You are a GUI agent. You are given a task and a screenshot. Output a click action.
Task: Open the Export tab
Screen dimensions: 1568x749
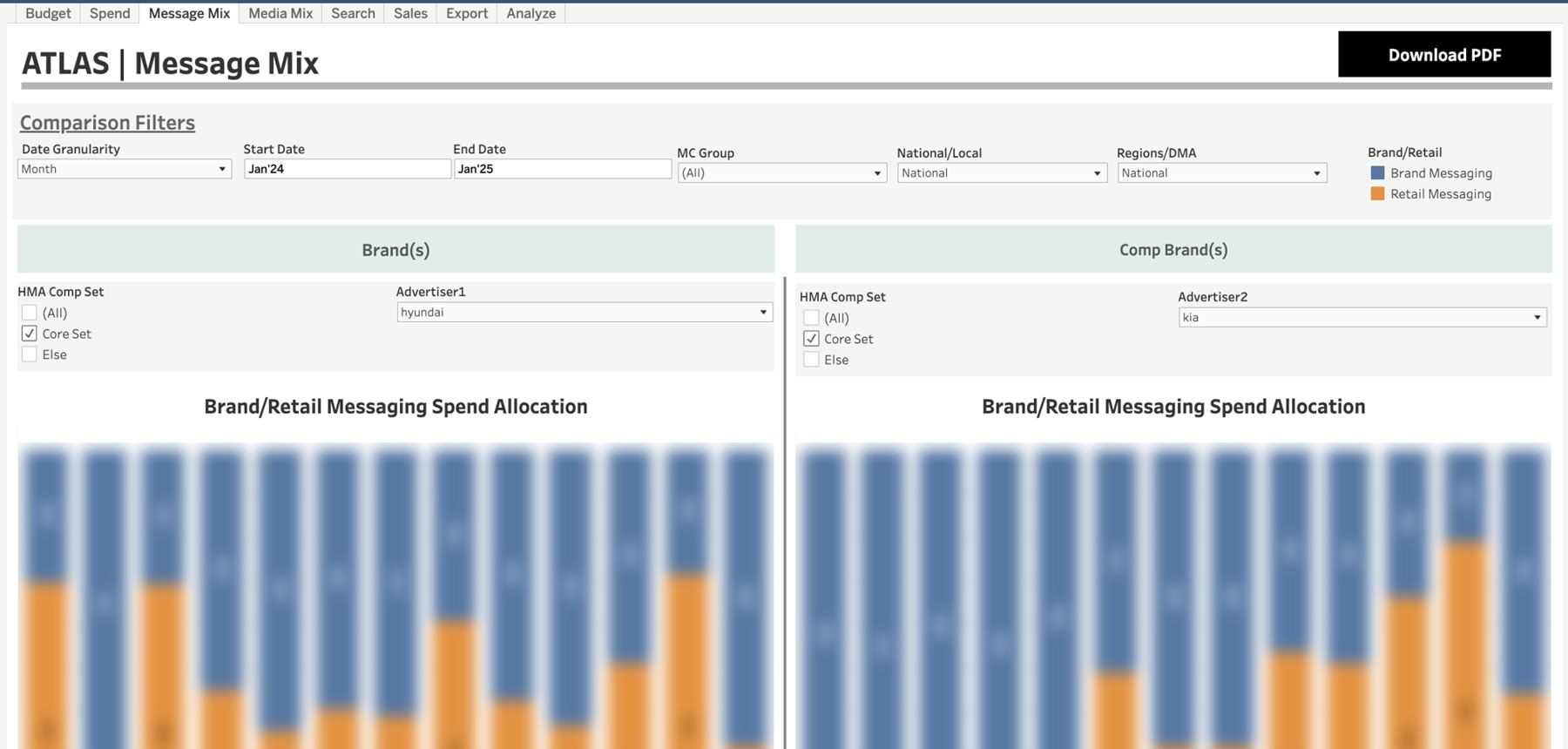click(x=467, y=13)
